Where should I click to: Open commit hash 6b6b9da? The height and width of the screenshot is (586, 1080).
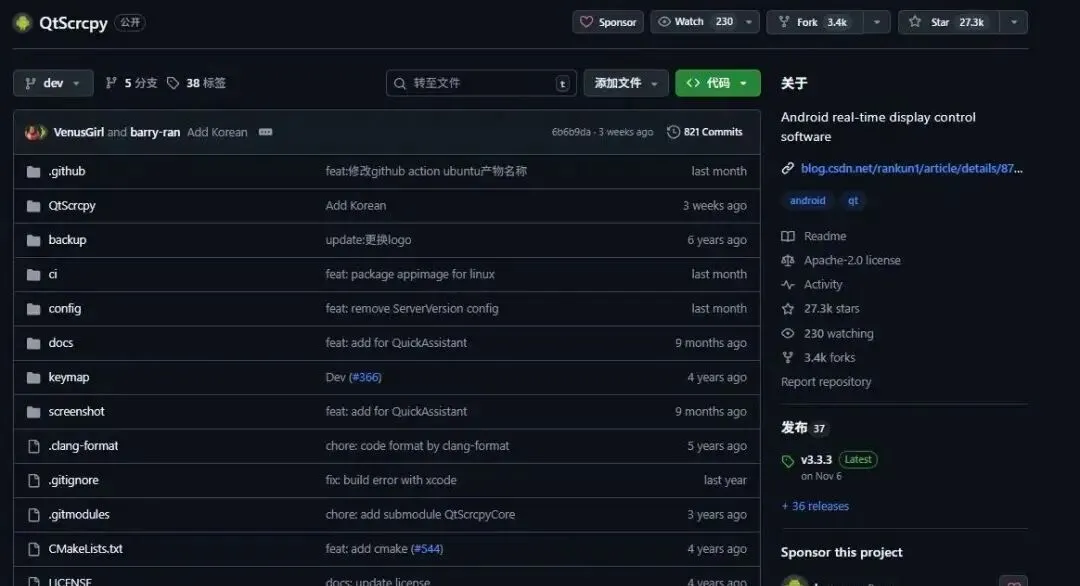point(571,132)
